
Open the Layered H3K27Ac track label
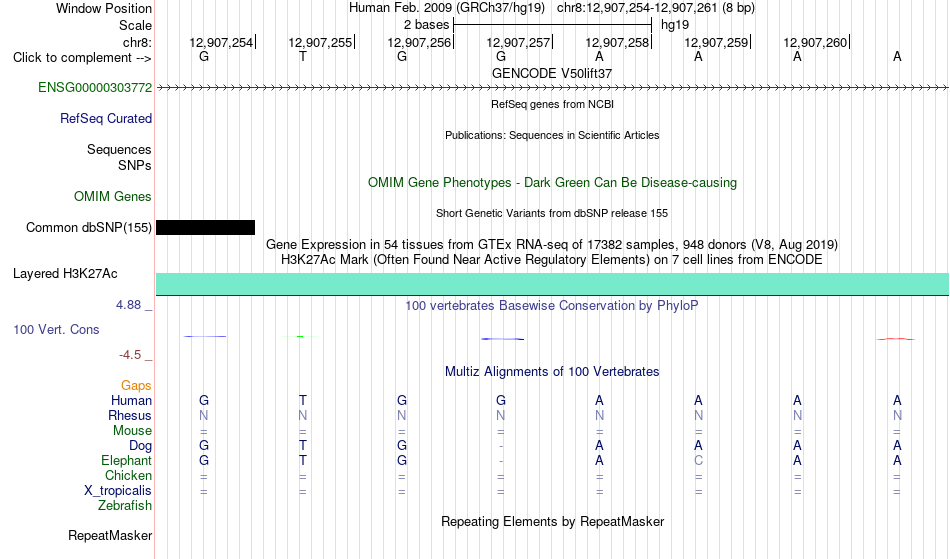point(65,274)
